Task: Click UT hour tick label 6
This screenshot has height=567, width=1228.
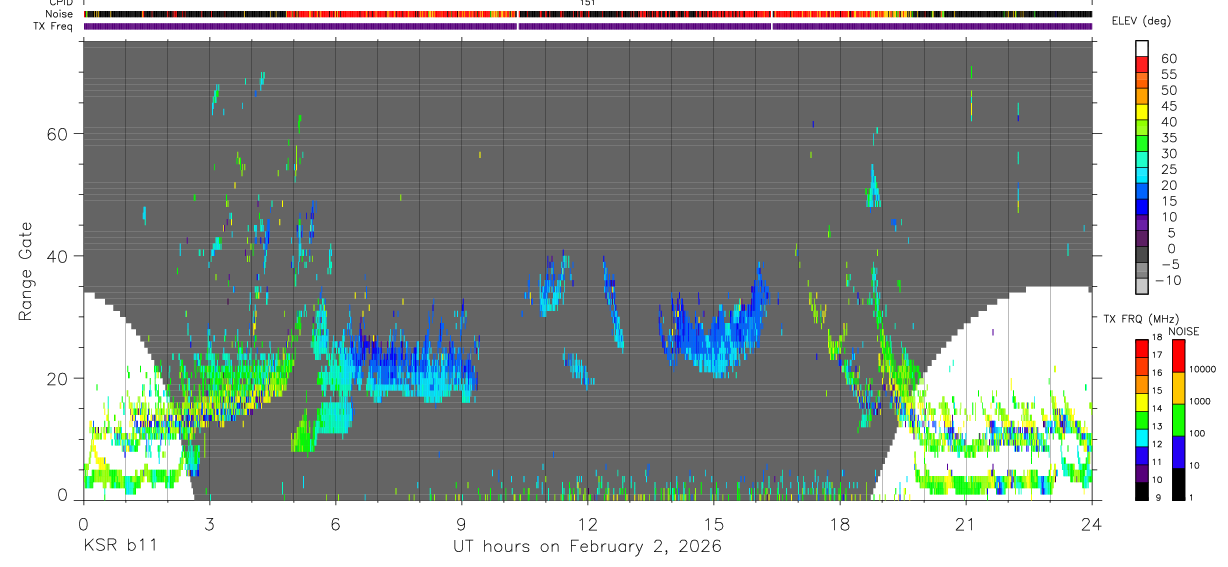Action: pos(335,523)
